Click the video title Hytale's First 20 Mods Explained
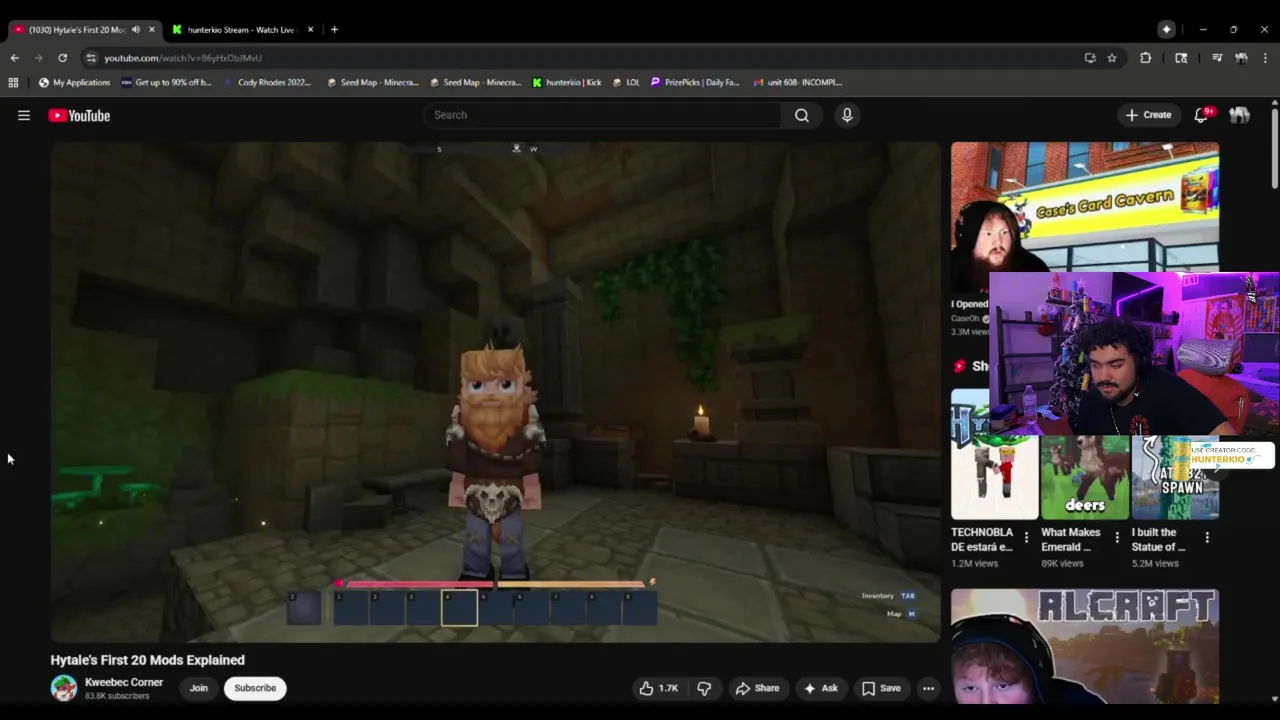This screenshot has width=1280, height=720. tap(148, 660)
